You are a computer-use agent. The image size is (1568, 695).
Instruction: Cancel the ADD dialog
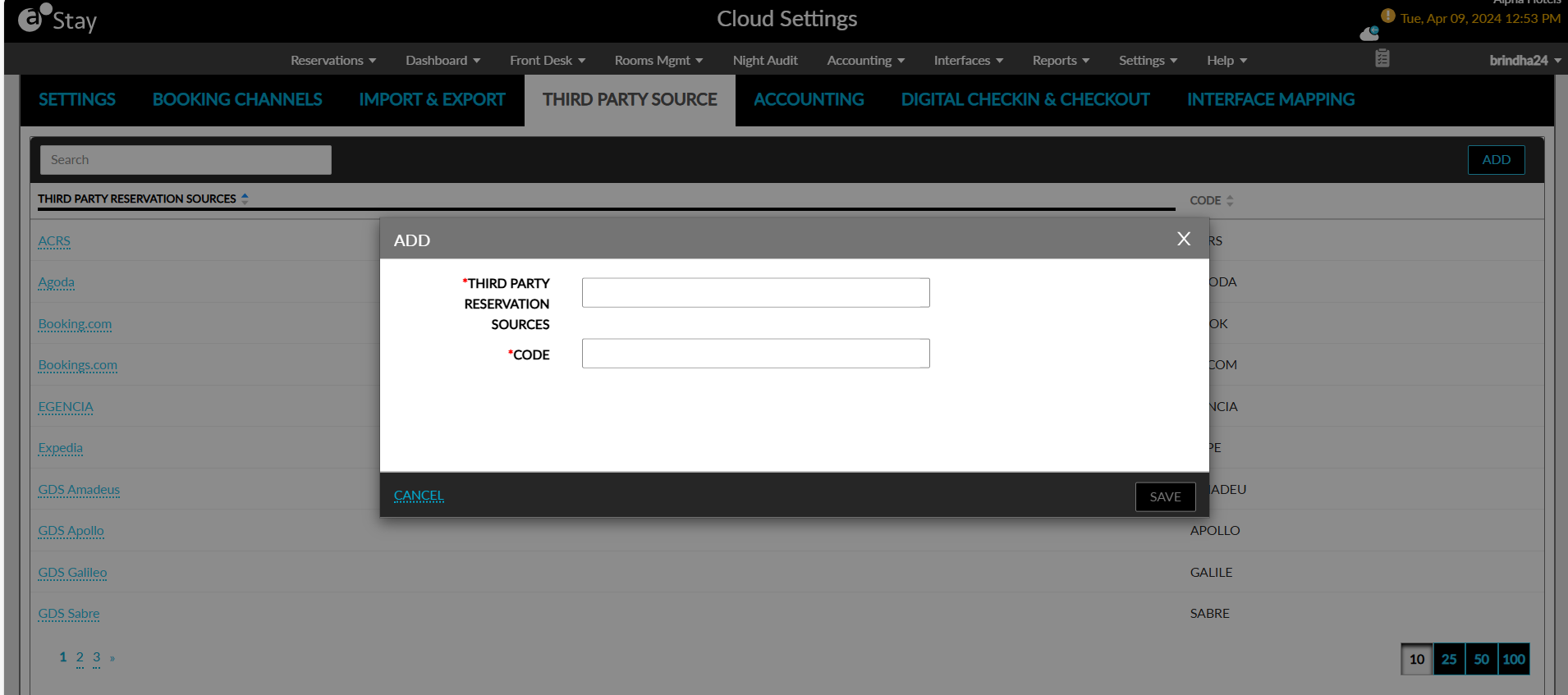[419, 496]
